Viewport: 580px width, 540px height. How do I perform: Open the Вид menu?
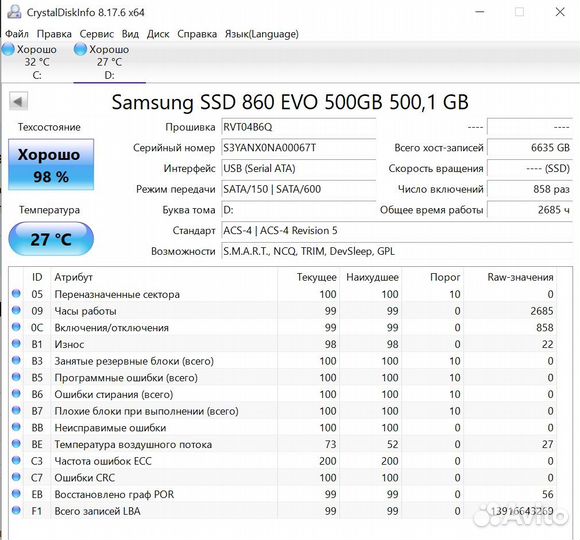coord(130,34)
